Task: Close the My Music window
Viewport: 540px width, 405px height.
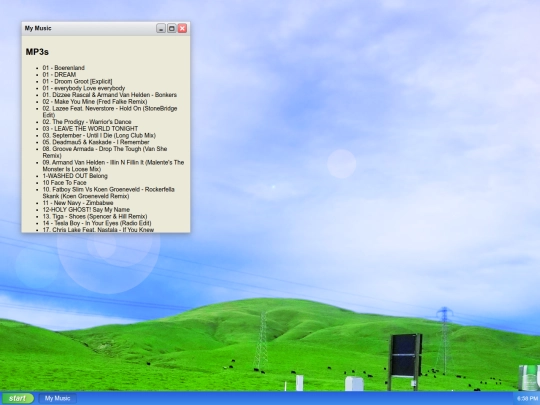Action: pos(182,28)
